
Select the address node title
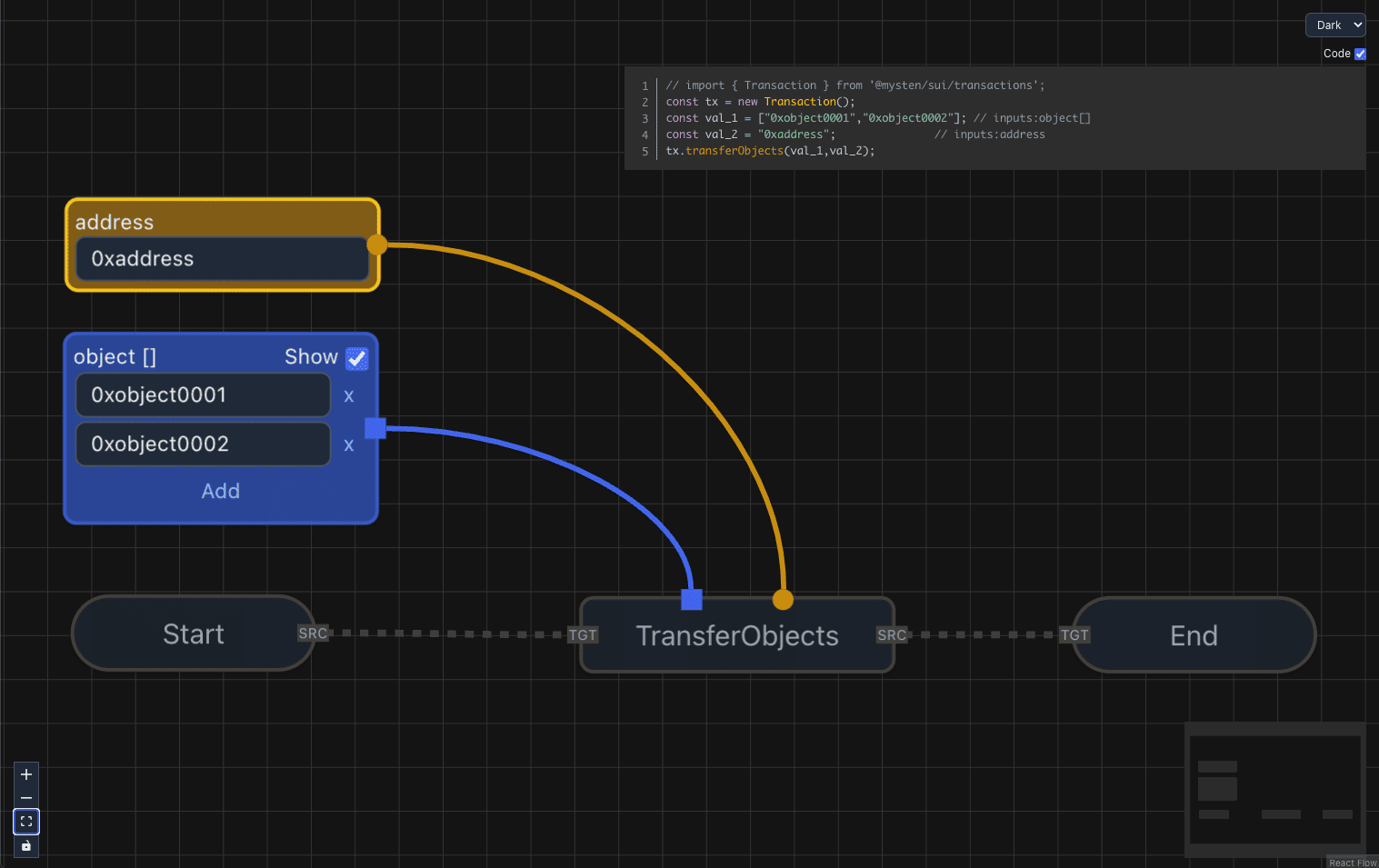115,222
